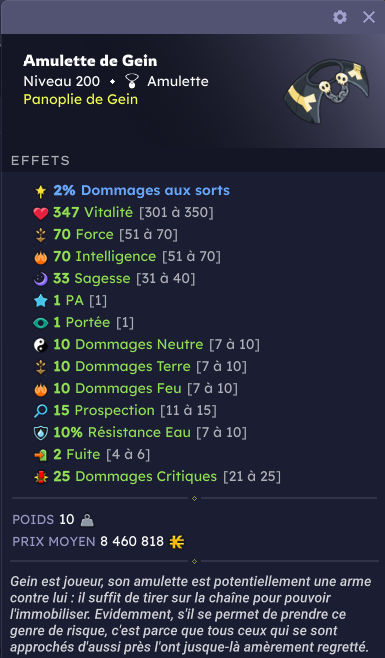Image resolution: width=385 pixels, height=658 pixels.
Task: Click the Dommages Critiques icon
Action: pos(41,477)
